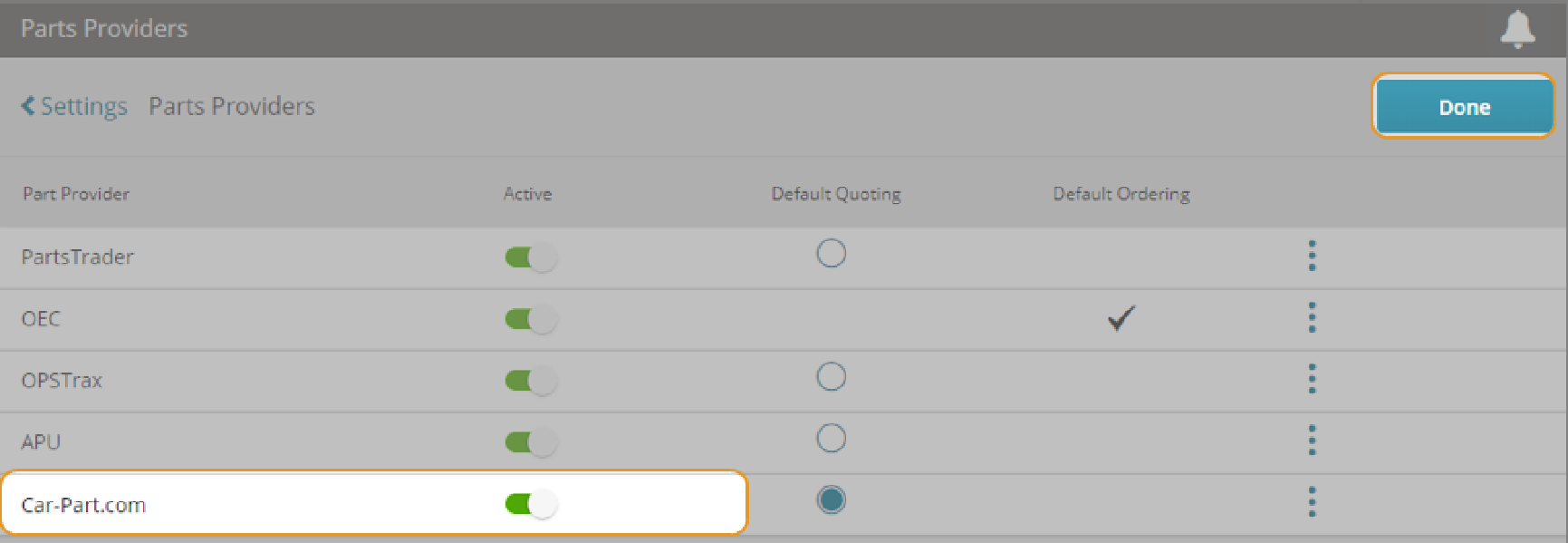This screenshot has height=543, width=1568.
Task: Toggle APU active switch
Action: (x=531, y=442)
